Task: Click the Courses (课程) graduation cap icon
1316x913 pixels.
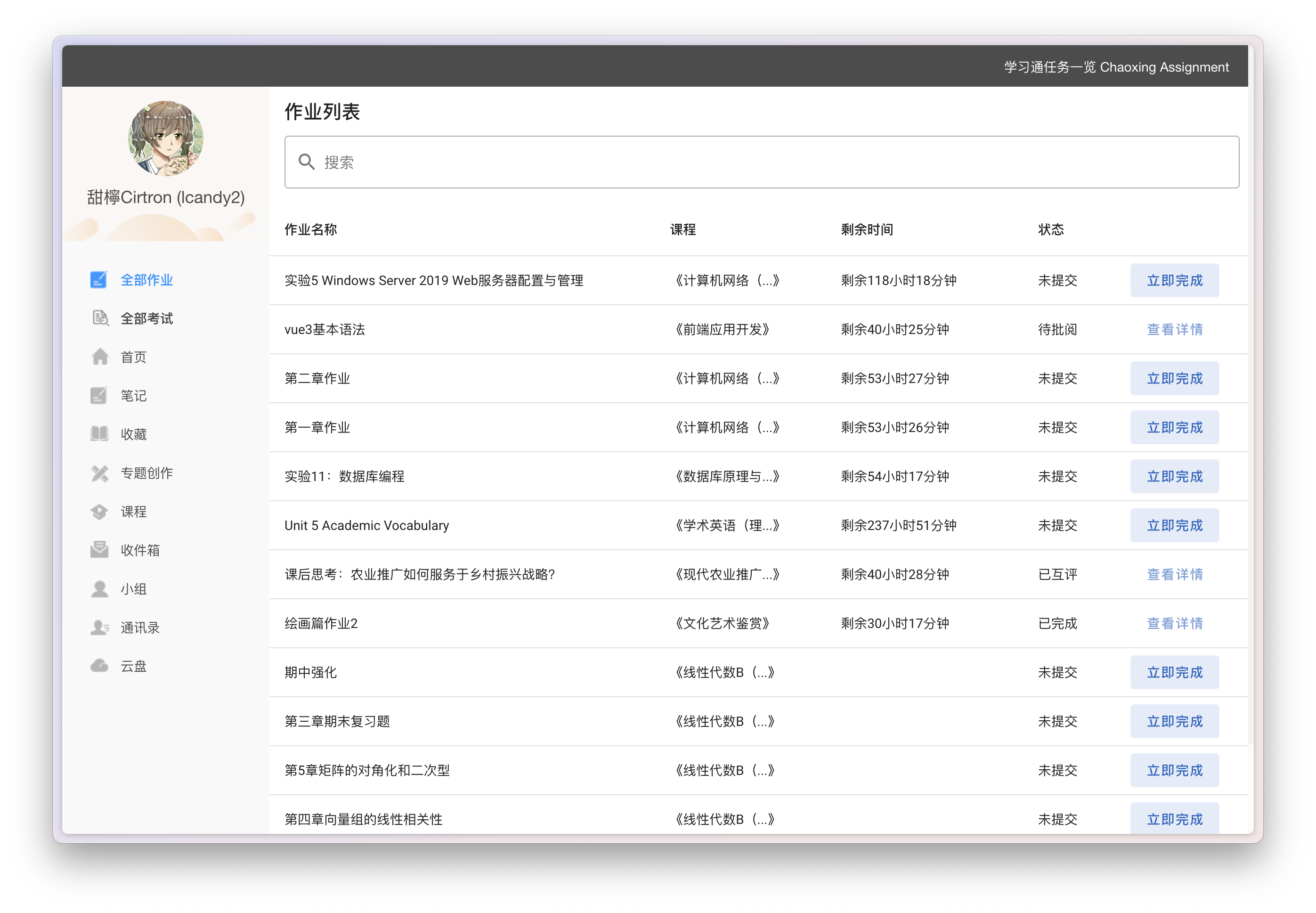Action: 99,512
